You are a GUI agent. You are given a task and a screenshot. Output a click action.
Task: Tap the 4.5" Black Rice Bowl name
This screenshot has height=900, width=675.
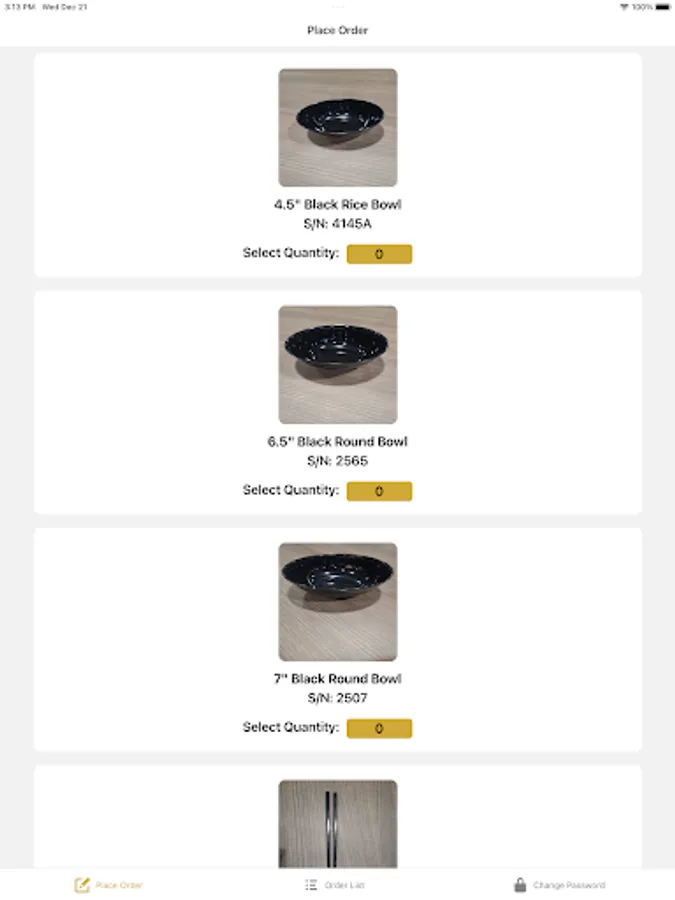(338, 204)
